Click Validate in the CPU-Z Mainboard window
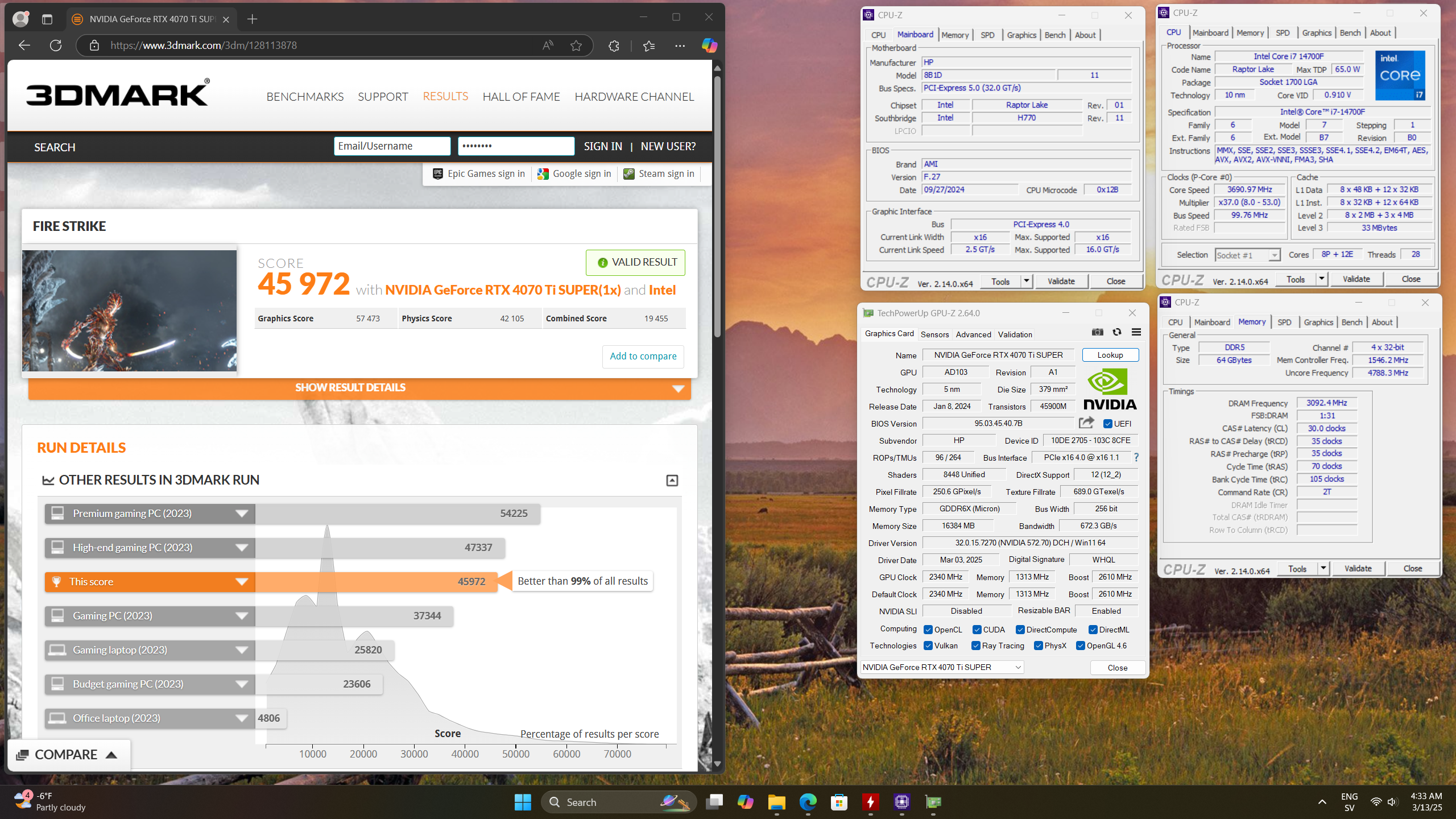The height and width of the screenshot is (819, 1456). click(x=1061, y=281)
